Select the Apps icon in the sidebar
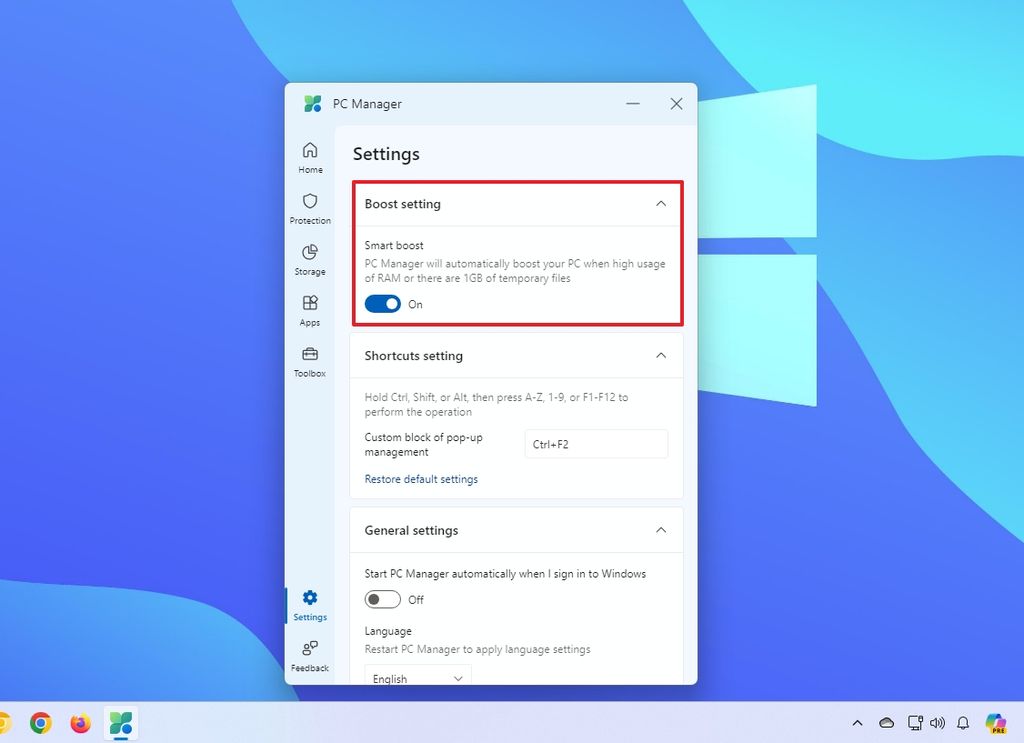Screen dimensions: 1024x743 coord(310,308)
